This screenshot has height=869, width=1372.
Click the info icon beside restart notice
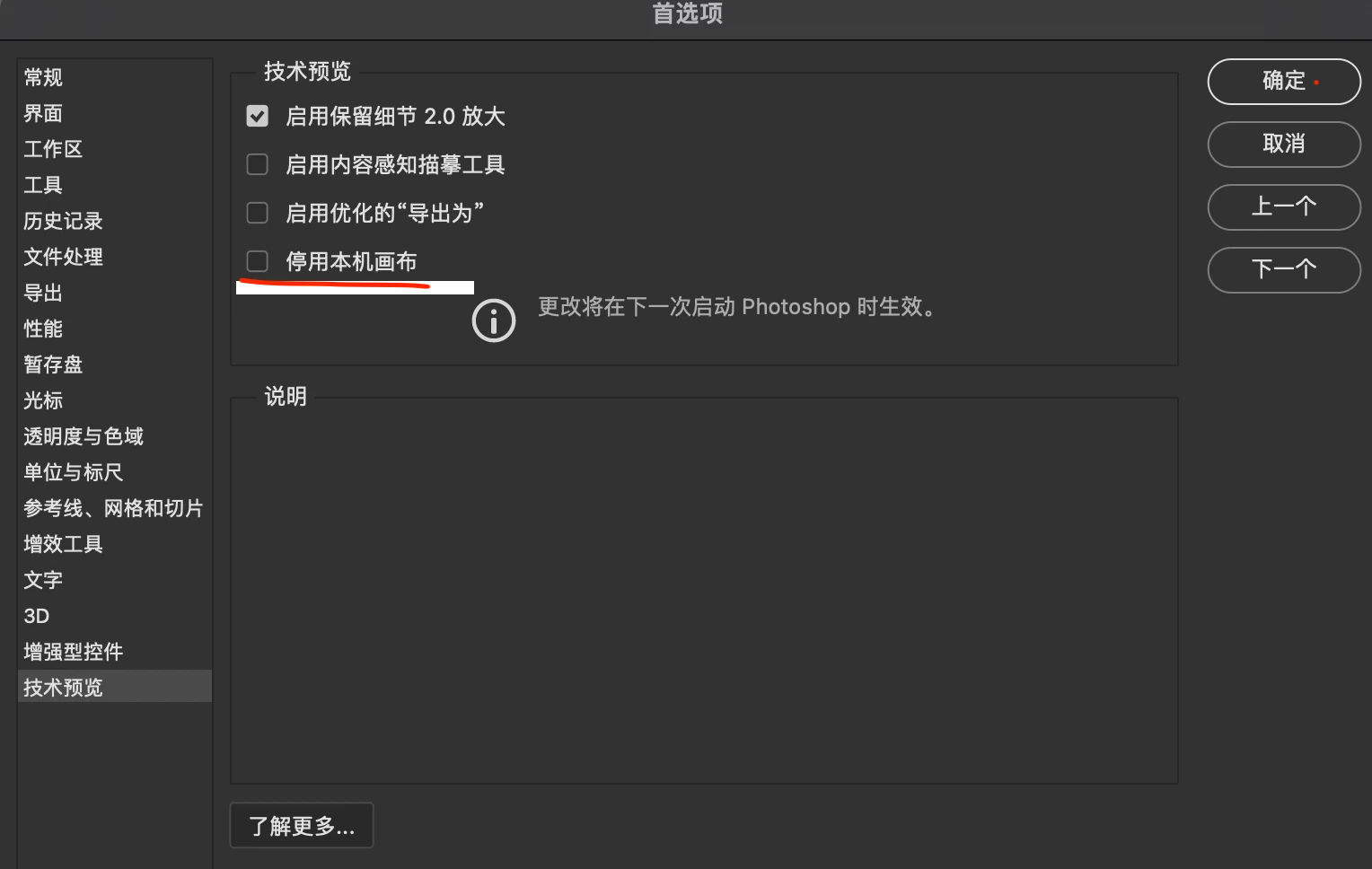click(x=494, y=320)
